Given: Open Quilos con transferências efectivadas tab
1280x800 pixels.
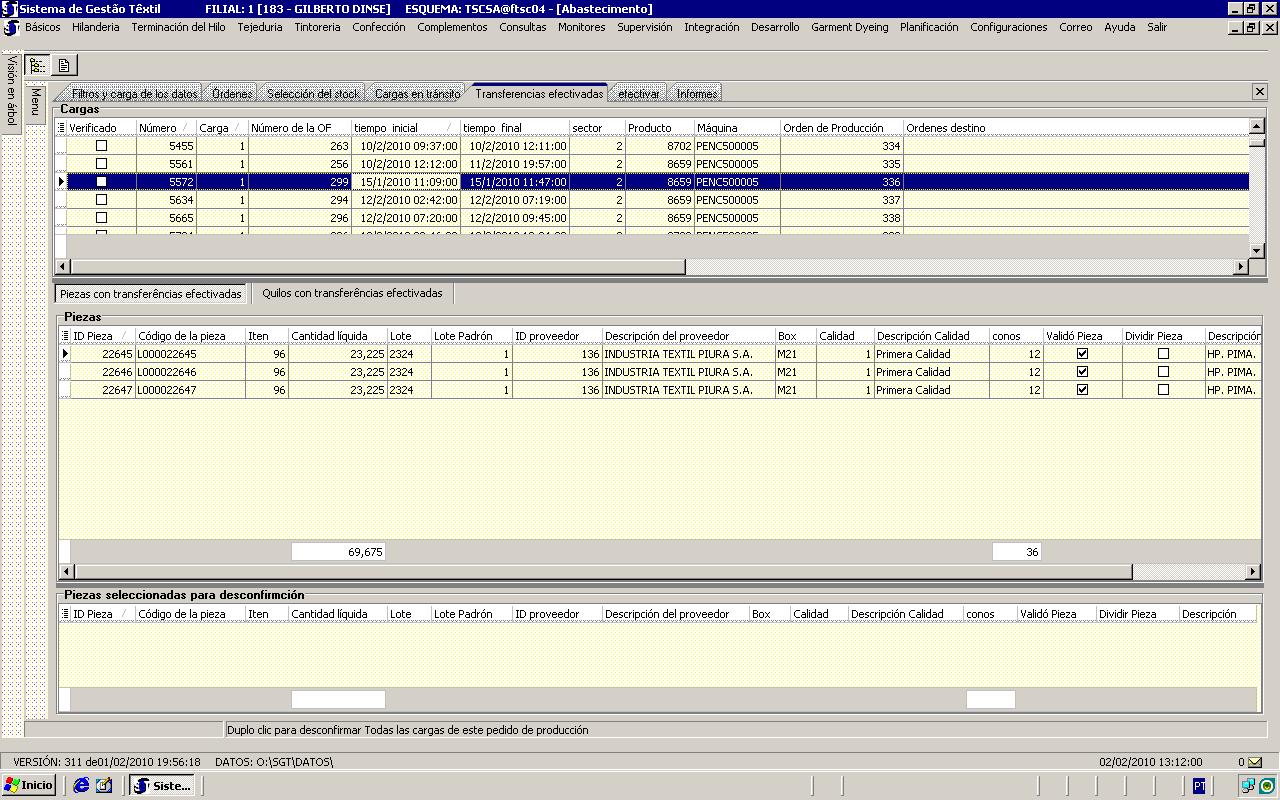Looking at the screenshot, I should (x=352, y=293).
